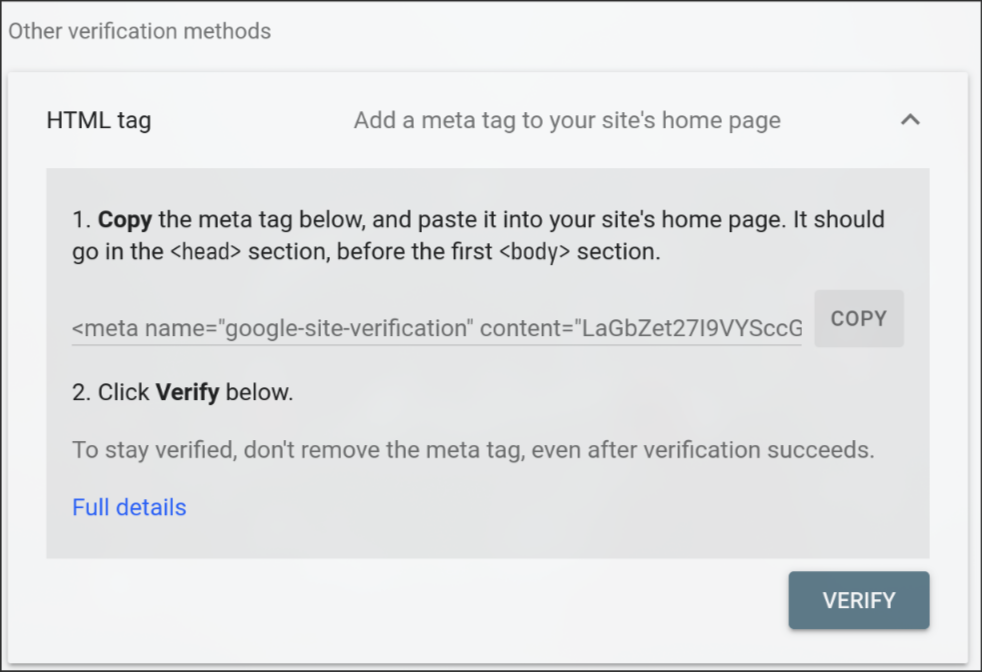Click the subtitle about adding a meta tag
The width and height of the screenshot is (982, 672).
click(x=565, y=119)
